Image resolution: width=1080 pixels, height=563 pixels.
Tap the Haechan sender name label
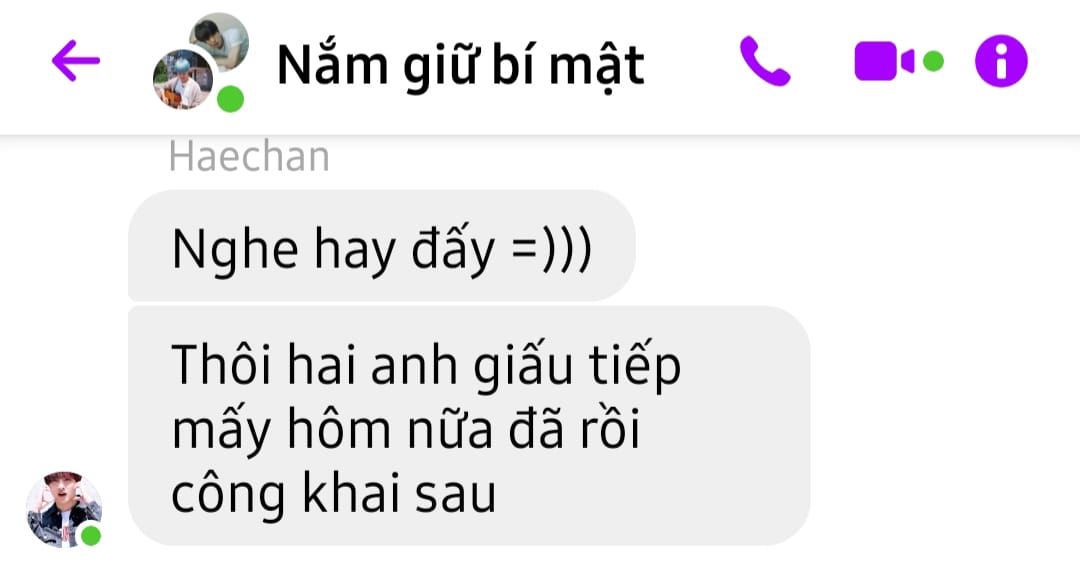[x=249, y=157]
